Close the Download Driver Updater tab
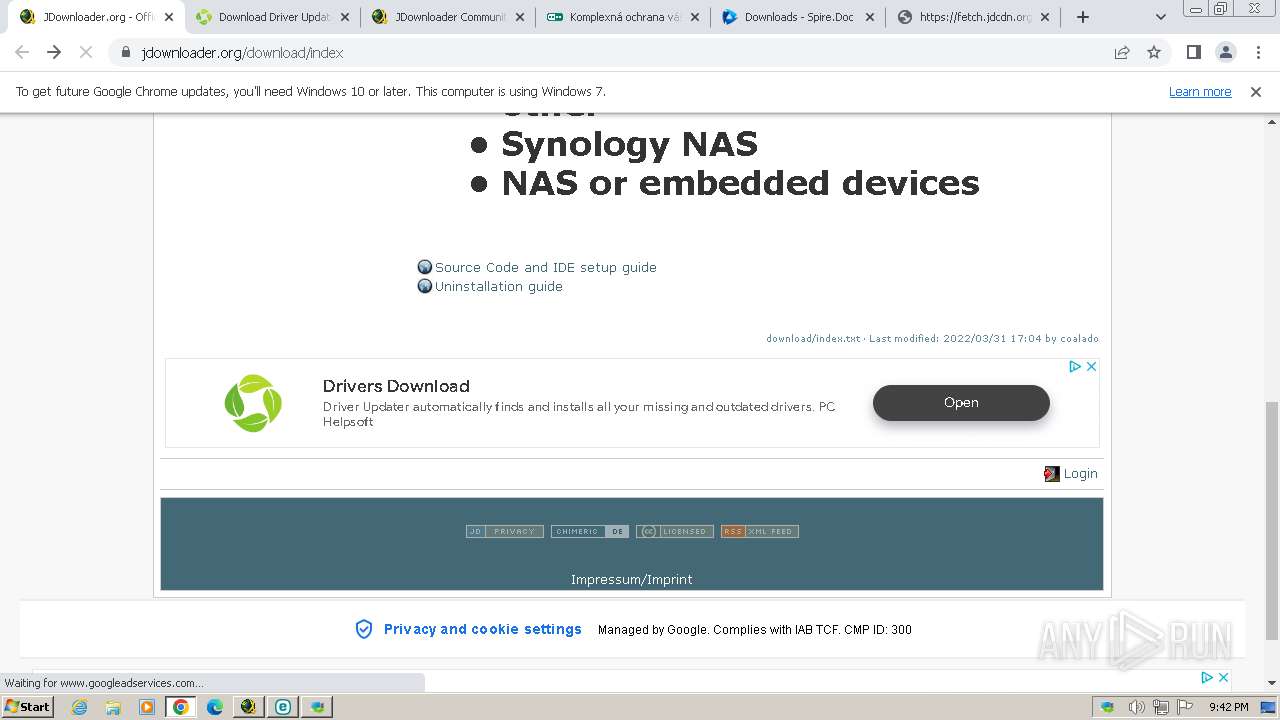 pyautogui.click(x=345, y=17)
